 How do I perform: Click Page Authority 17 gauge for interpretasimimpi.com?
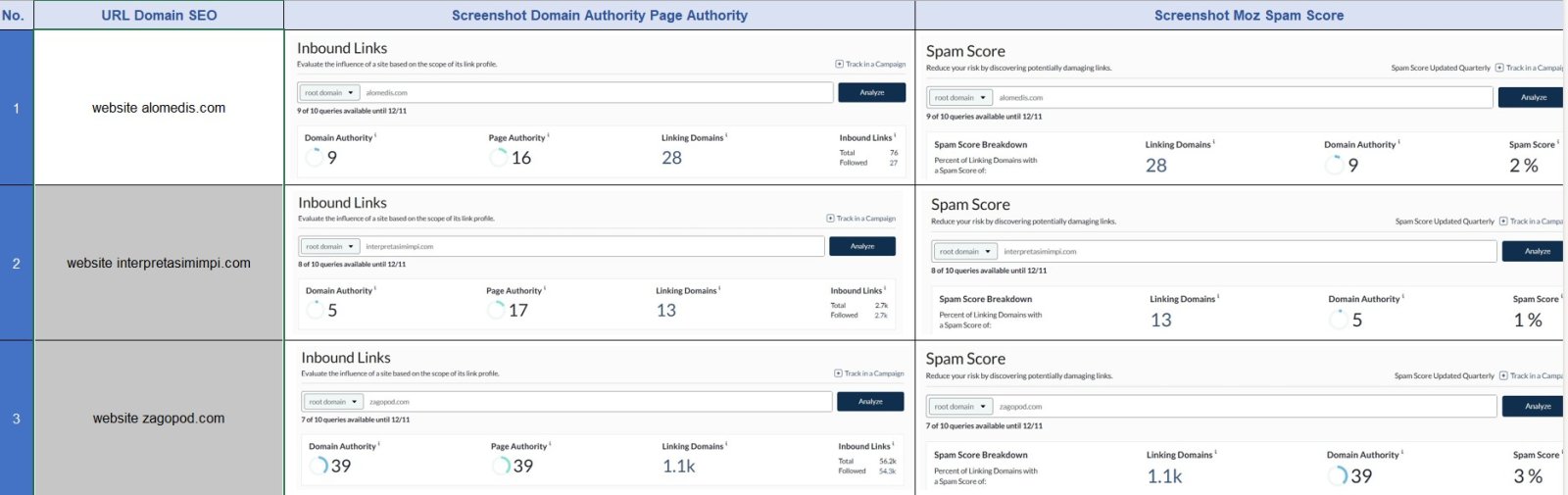tap(496, 310)
